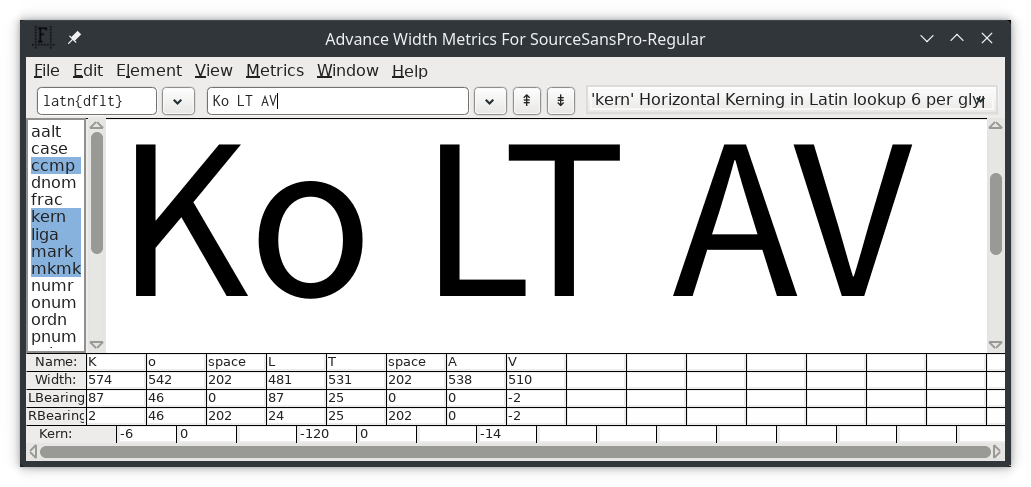The image size is (1031, 487).
Task: Open the Edit menu
Action: click(87, 70)
